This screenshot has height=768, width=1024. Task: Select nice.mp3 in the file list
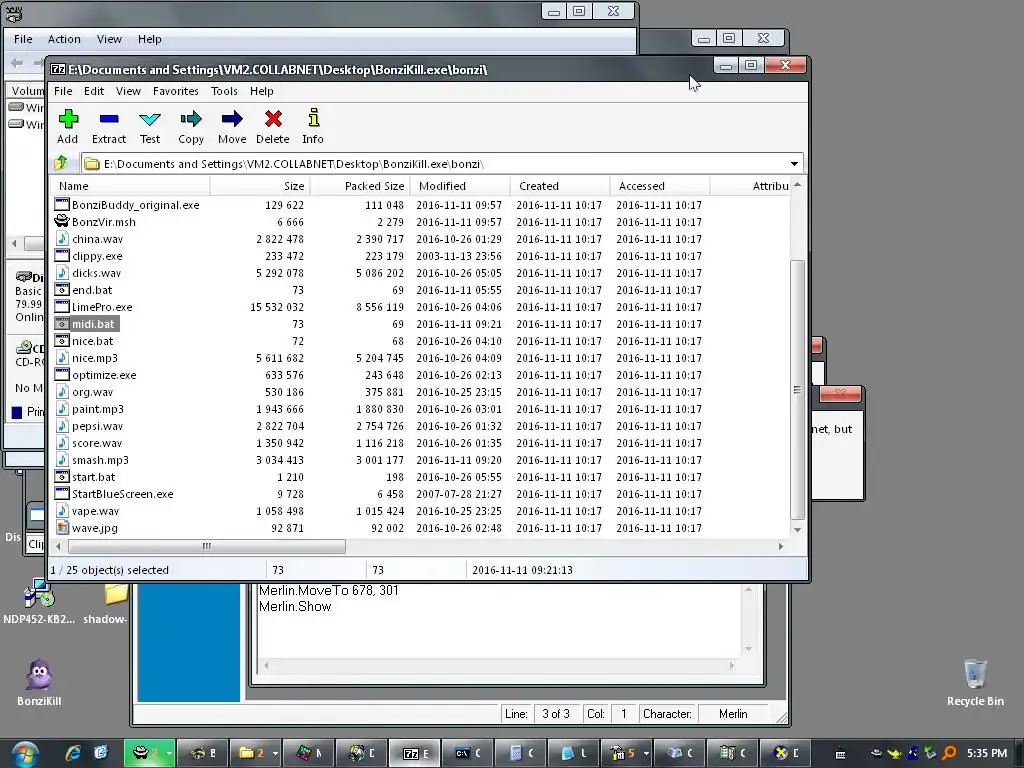(x=95, y=358)
